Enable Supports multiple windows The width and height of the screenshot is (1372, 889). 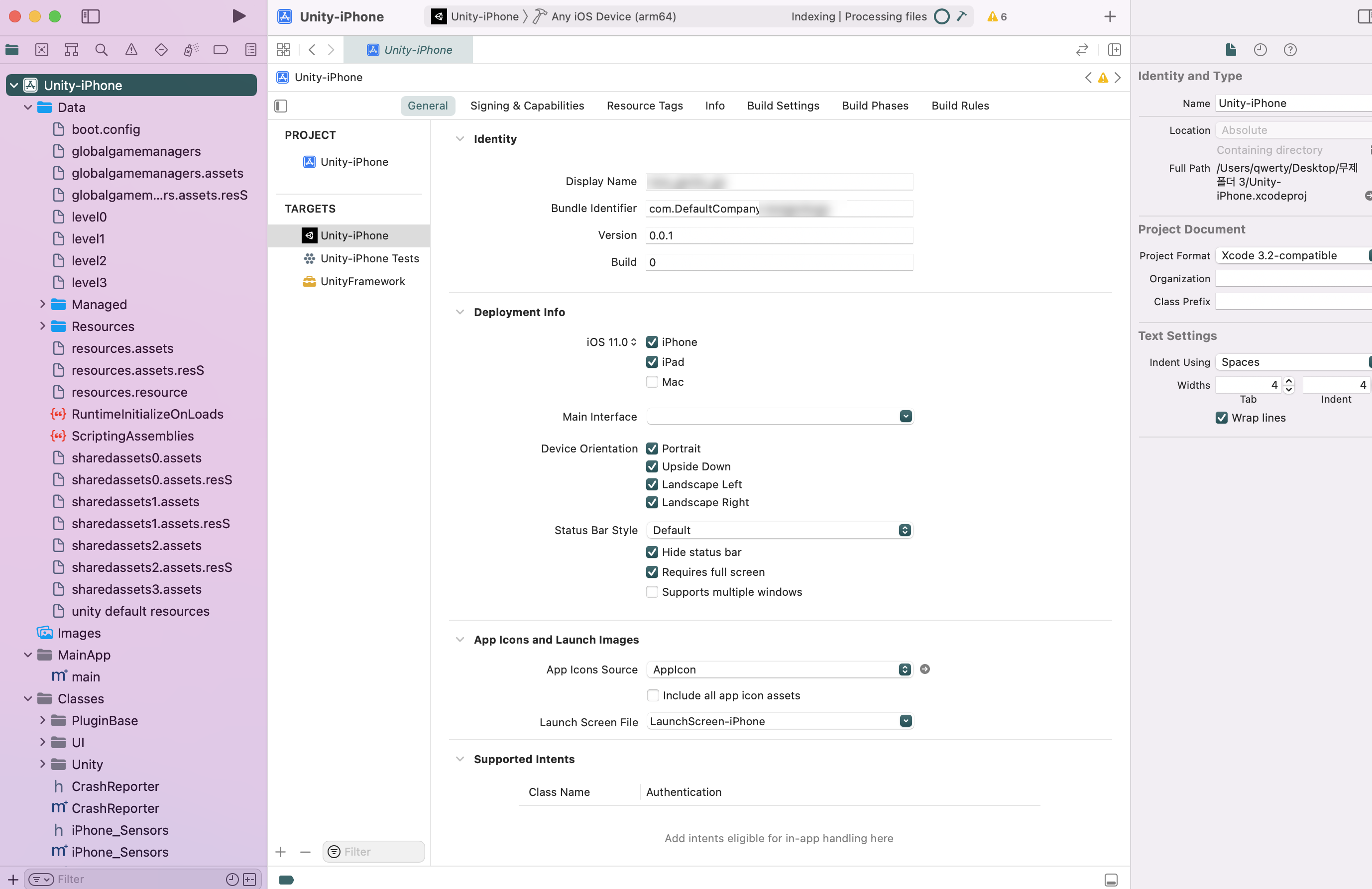click(x=652, y=592)
